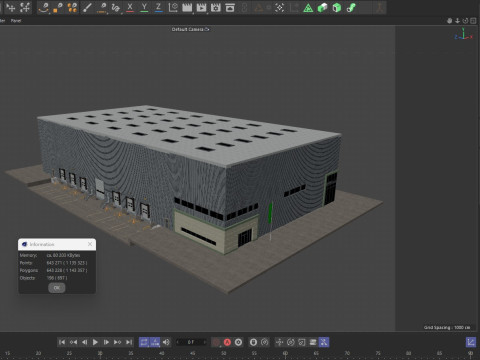Select the Scale tool in the top toolbar
The width and height of the screenshot is (480, 360).
25,7
